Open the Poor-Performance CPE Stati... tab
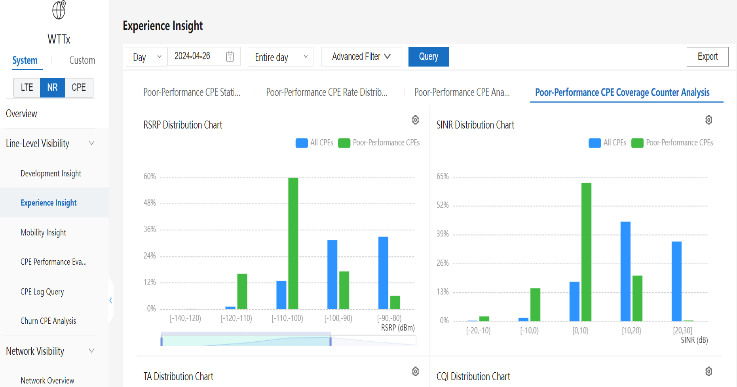This screenshot has height=387, width=737. click(x=192, y=92)
